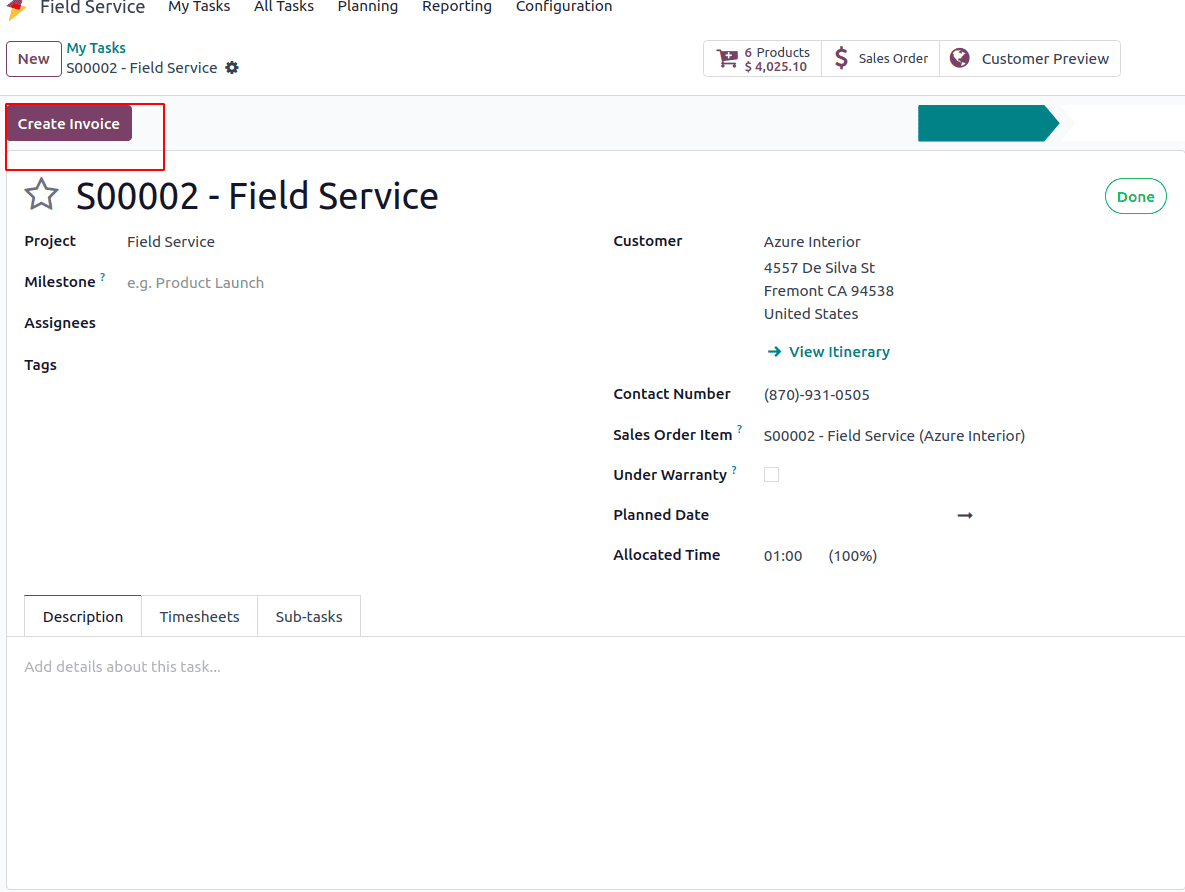Click the Create Invoice button
1185x892 pixels.
coord(69,124)
